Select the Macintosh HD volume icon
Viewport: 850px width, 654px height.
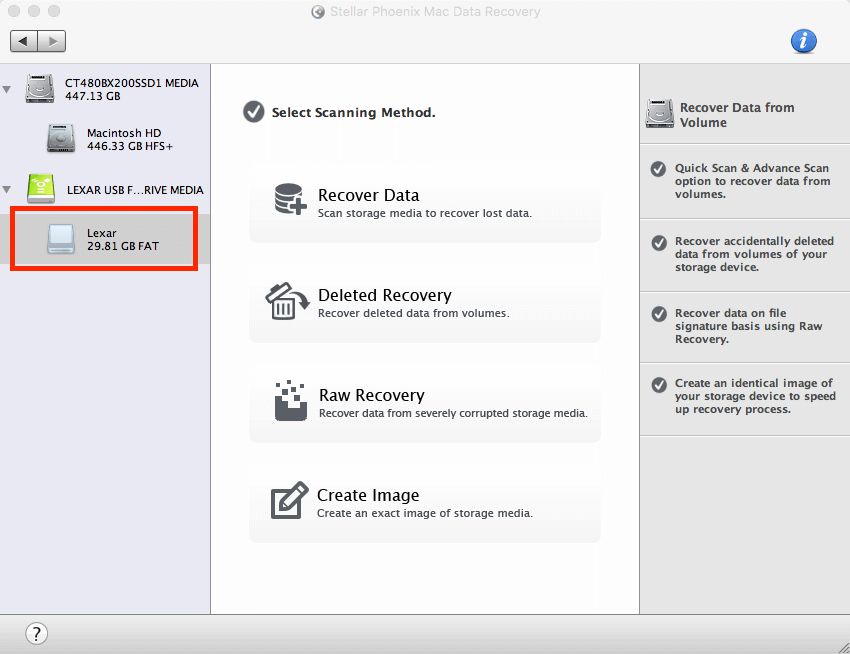(x=61, y=138)
